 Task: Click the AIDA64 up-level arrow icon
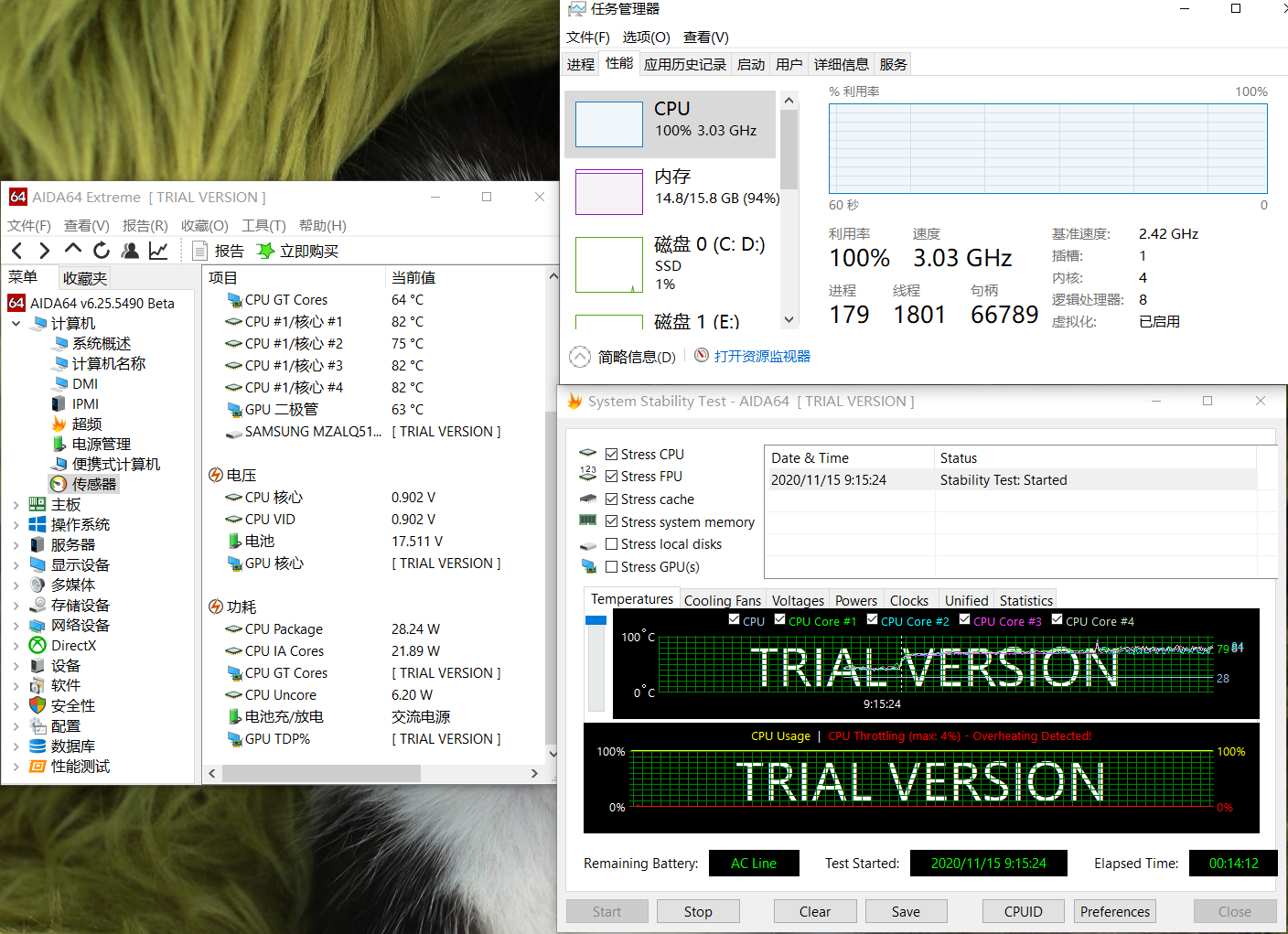(x=73, y=249)
